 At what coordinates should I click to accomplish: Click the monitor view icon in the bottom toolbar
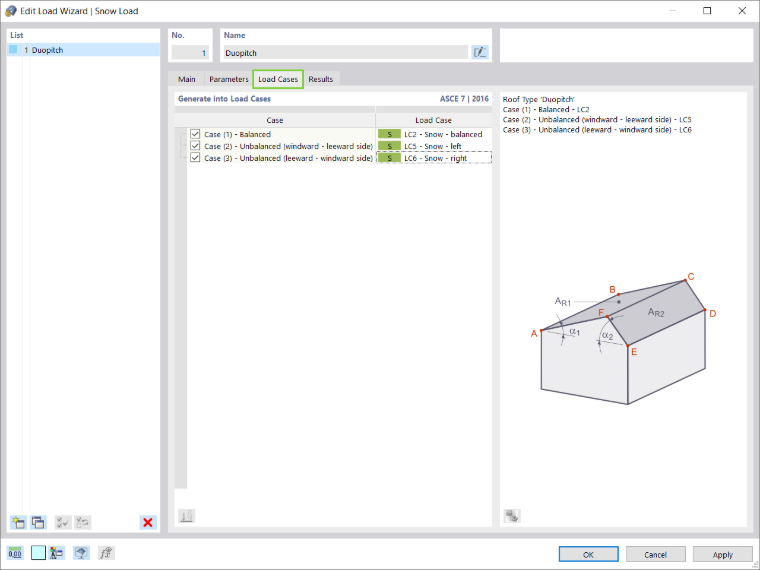(x=81, y=553)
